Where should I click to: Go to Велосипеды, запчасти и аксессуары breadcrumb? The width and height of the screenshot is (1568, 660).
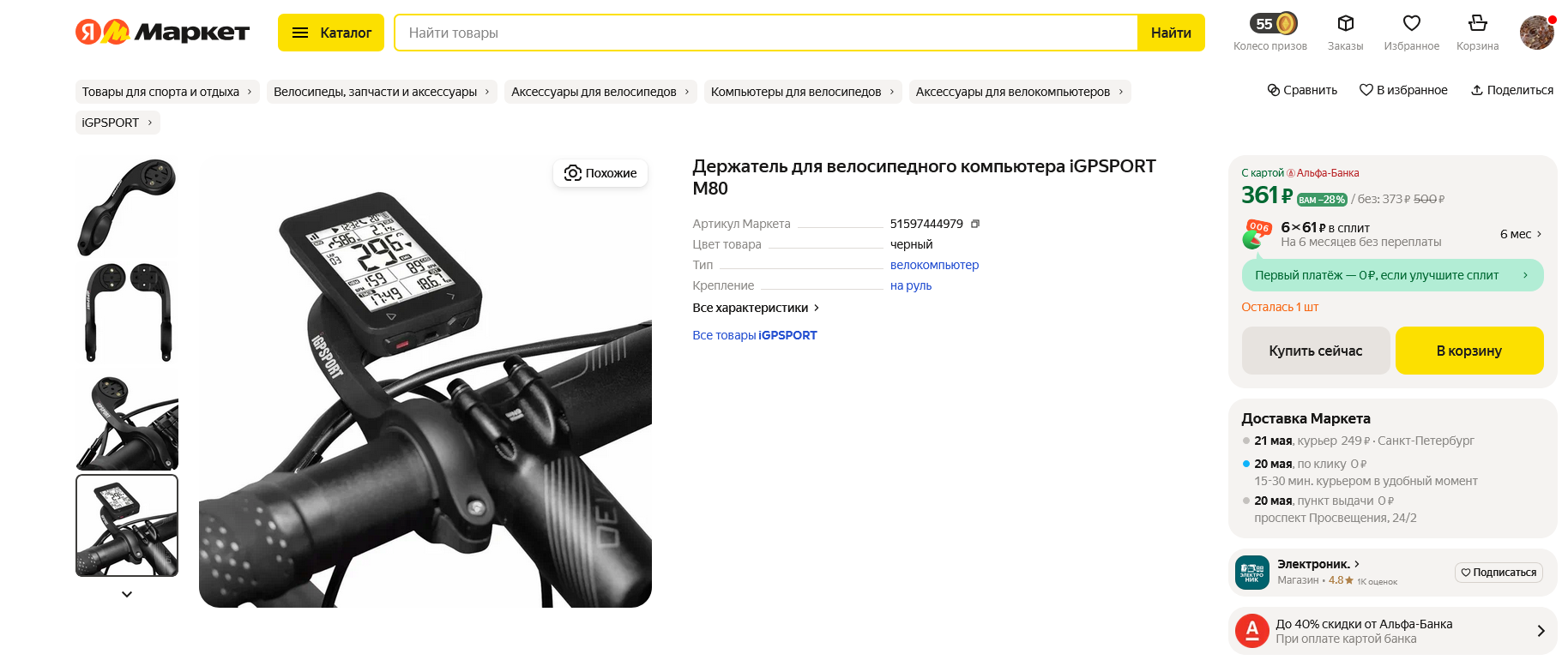point(382,92)
